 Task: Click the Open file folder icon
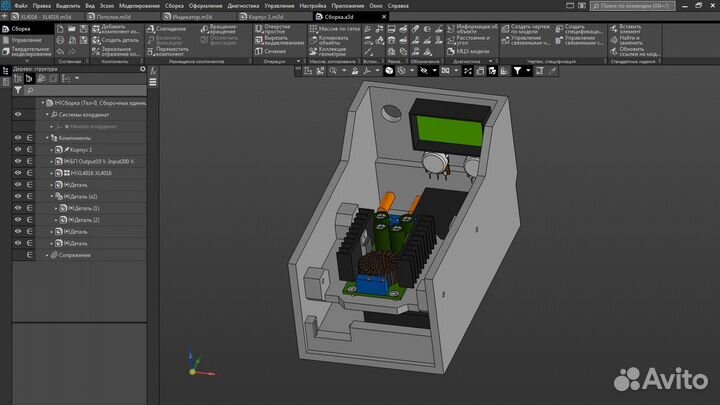(72, 28)
